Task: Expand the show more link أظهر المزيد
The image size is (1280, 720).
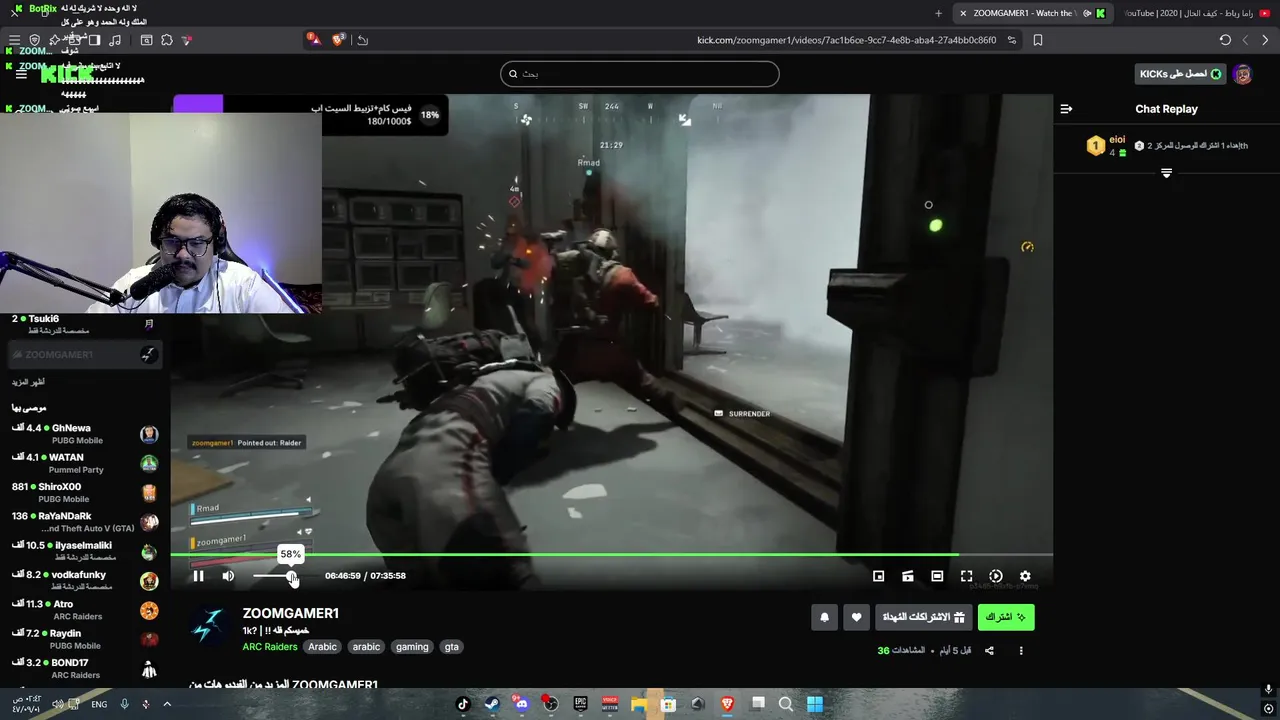Action: click(x=28, y=382)
